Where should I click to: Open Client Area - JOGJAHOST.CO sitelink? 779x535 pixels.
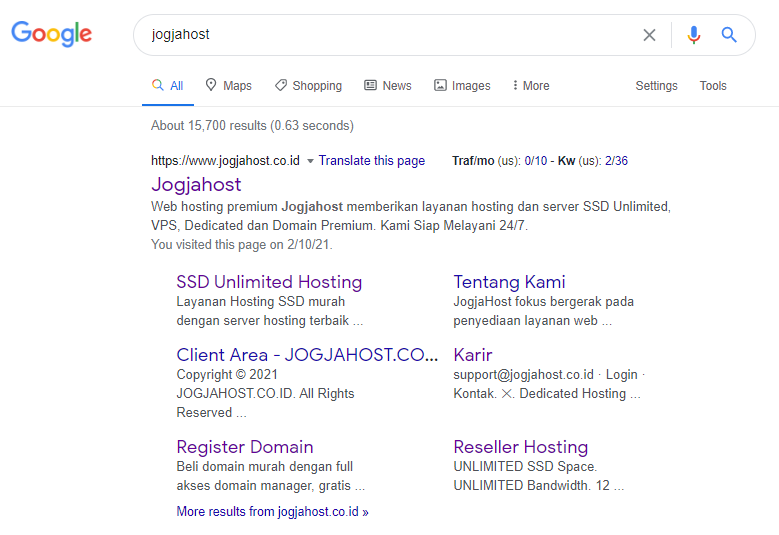click(x=307, y=355)
